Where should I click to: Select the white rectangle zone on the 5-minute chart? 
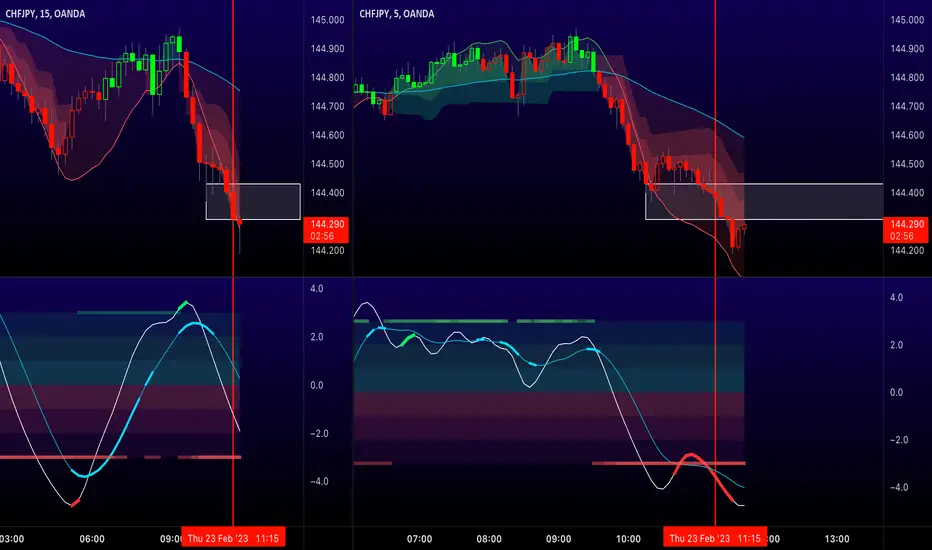pos(764,202)
